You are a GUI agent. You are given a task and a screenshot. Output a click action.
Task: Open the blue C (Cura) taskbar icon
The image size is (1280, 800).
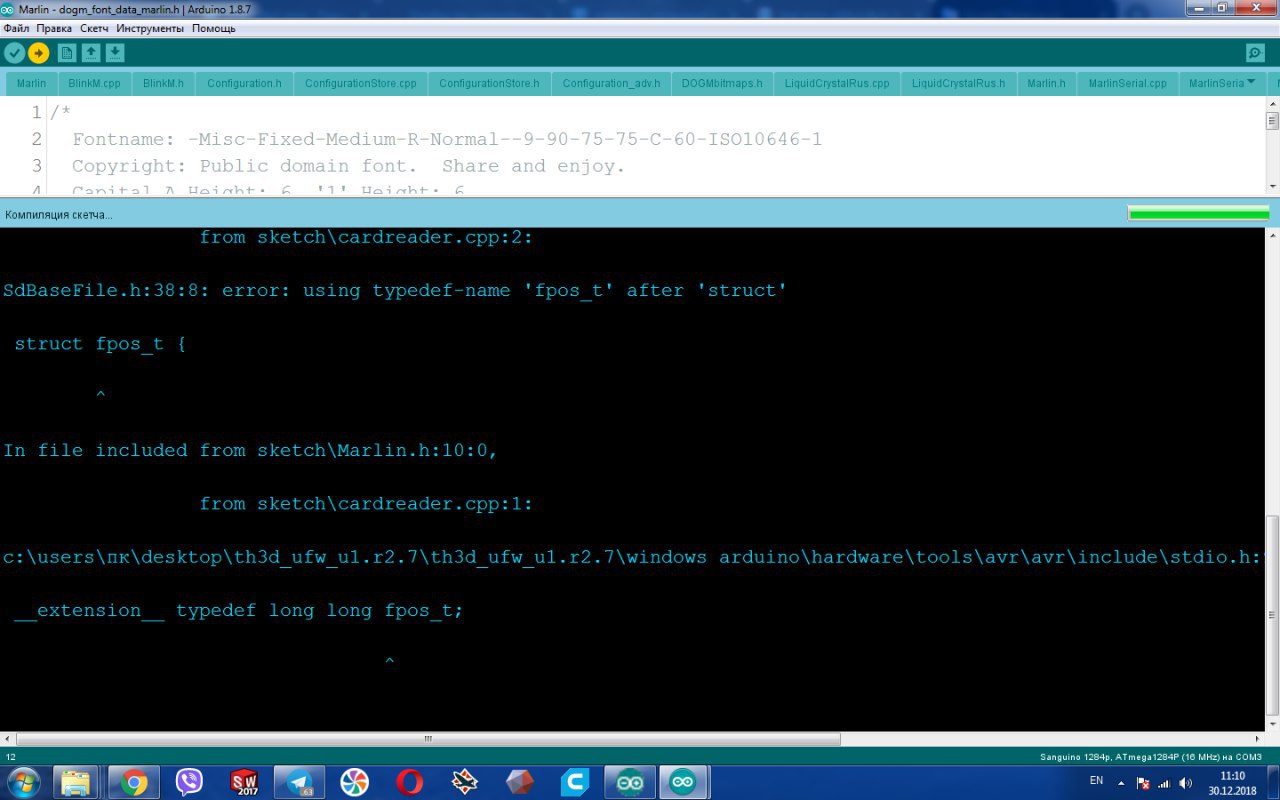tap(574, 782)
